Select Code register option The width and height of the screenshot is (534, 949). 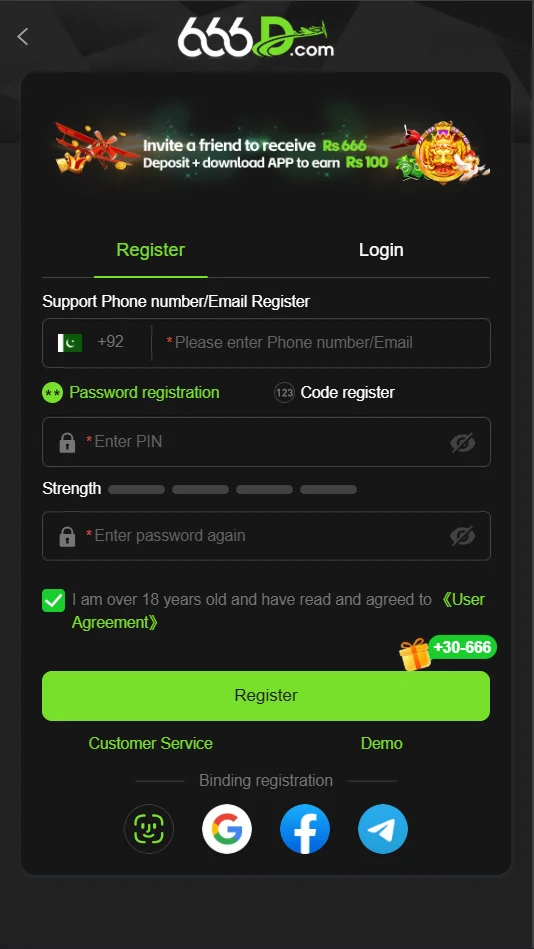coord(334,392)
